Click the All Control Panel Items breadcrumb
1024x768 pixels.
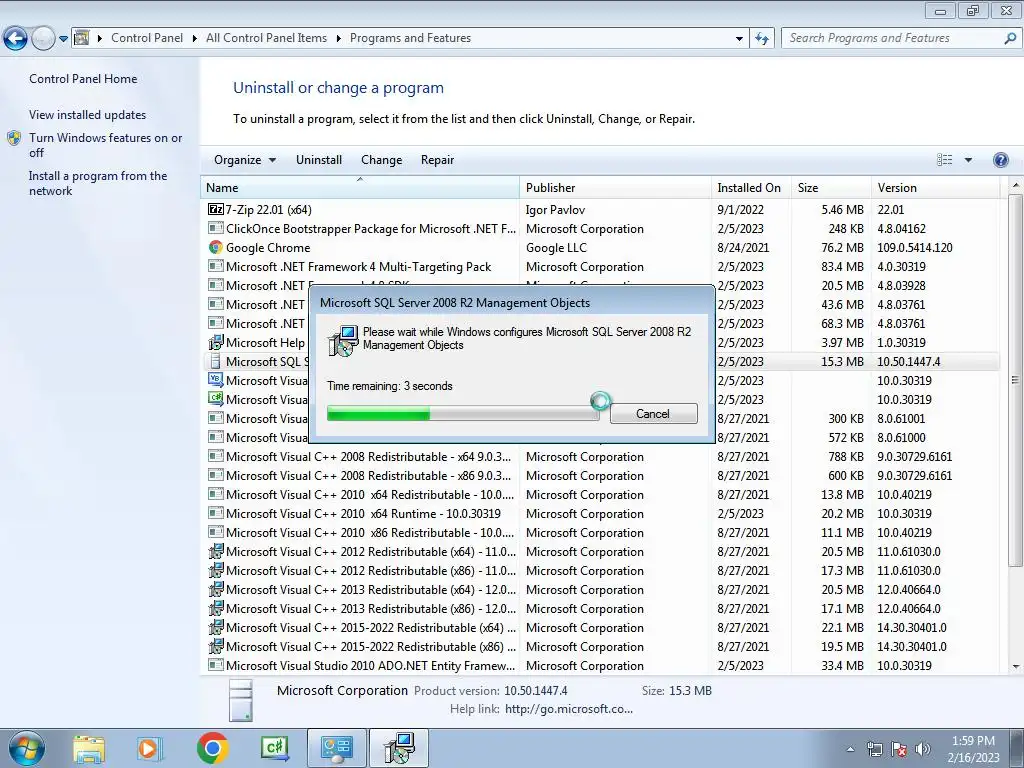tap(266, 39)
